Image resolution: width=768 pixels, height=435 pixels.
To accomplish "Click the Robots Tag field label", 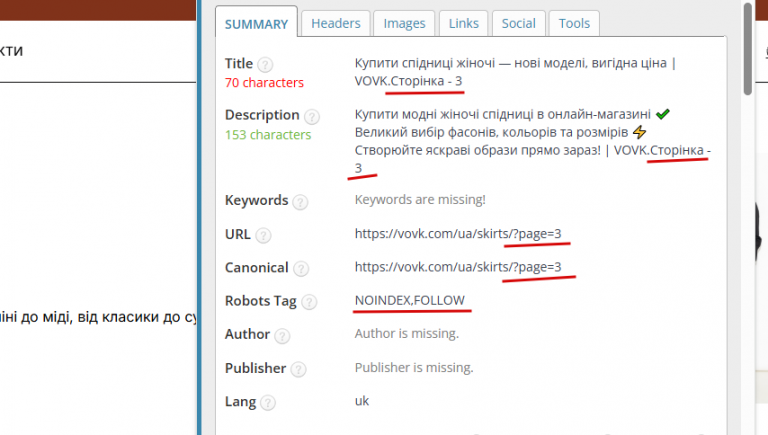I will [x=261, y=301].
